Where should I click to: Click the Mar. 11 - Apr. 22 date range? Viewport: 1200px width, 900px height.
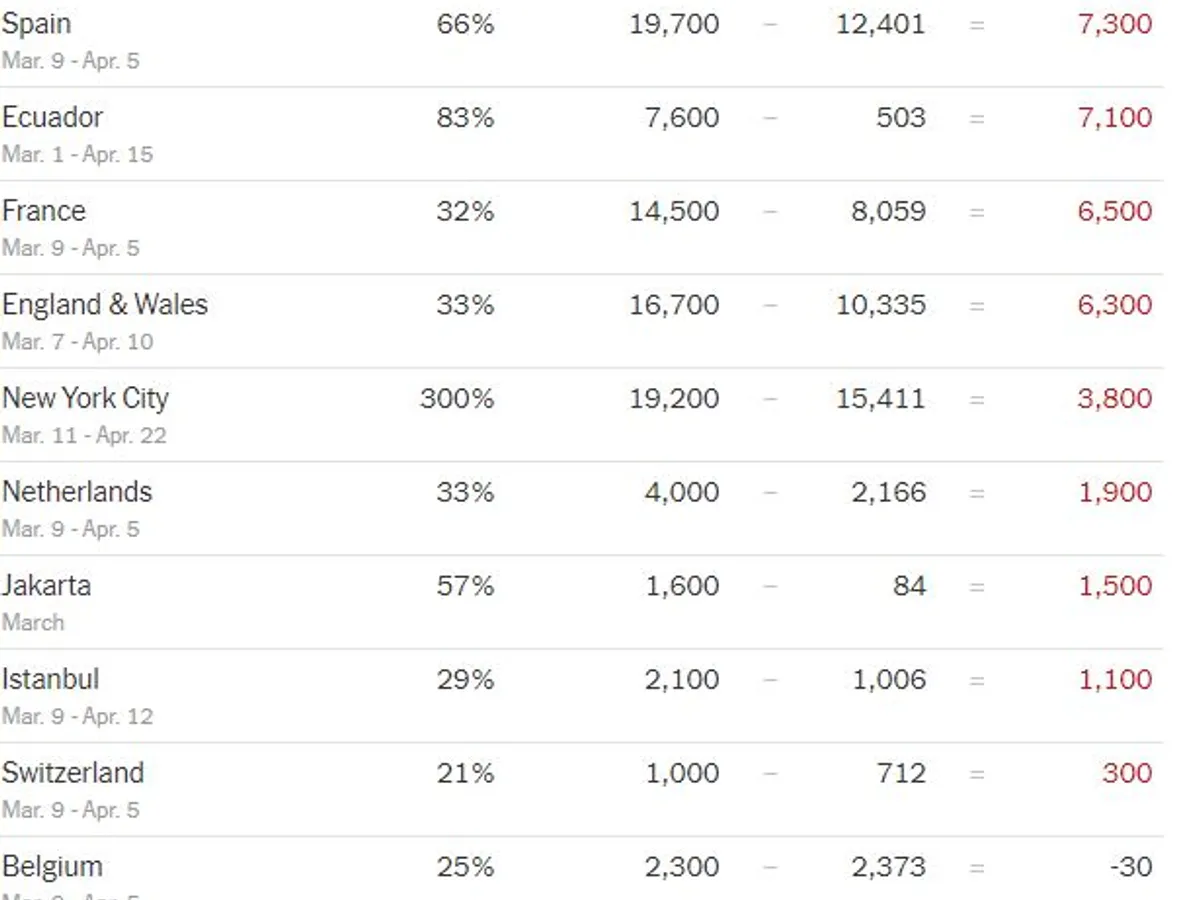pos(84,436)
